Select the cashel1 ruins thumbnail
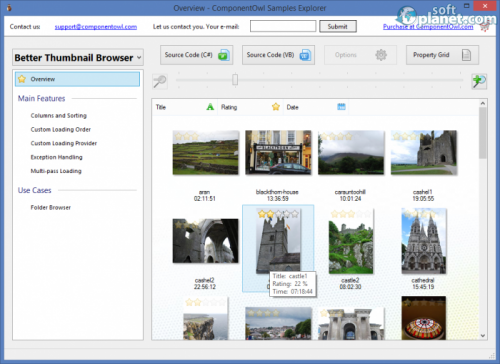 click(x=424, y=152)
